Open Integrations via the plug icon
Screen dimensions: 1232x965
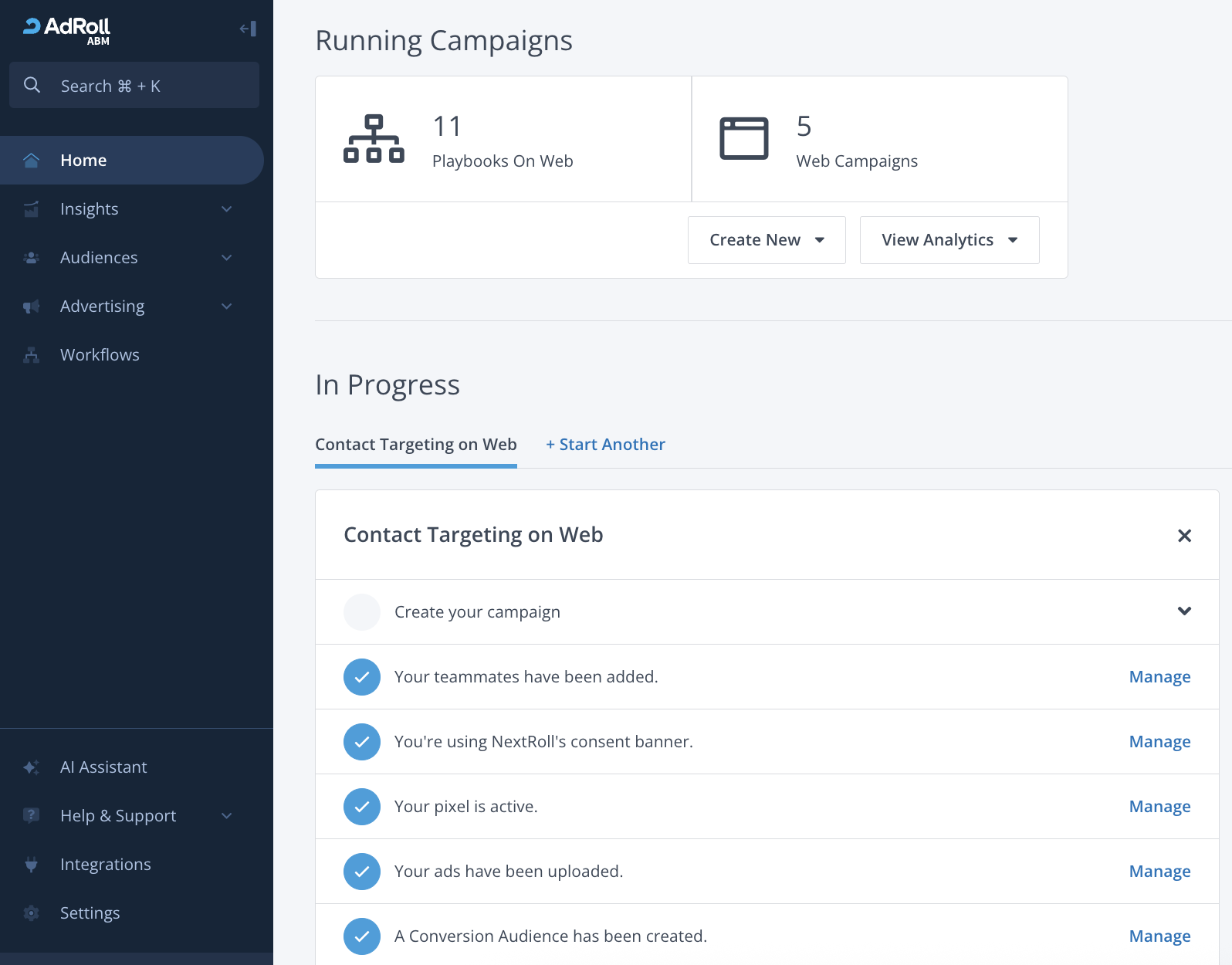32,865
